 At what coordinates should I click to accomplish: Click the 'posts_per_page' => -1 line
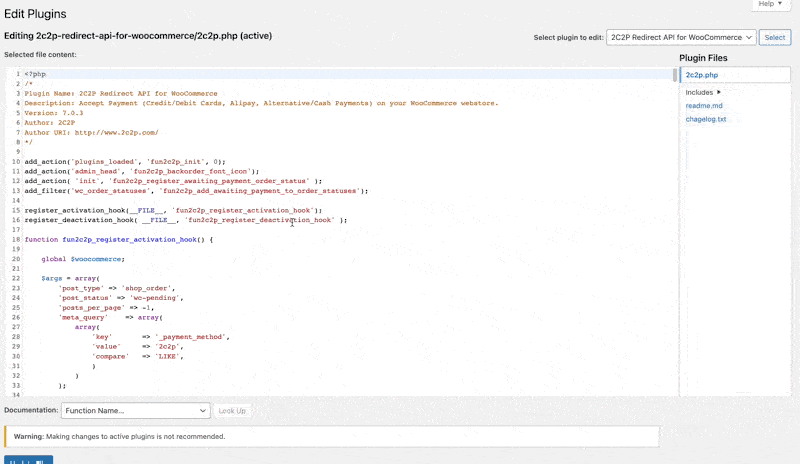coord(106,307)
